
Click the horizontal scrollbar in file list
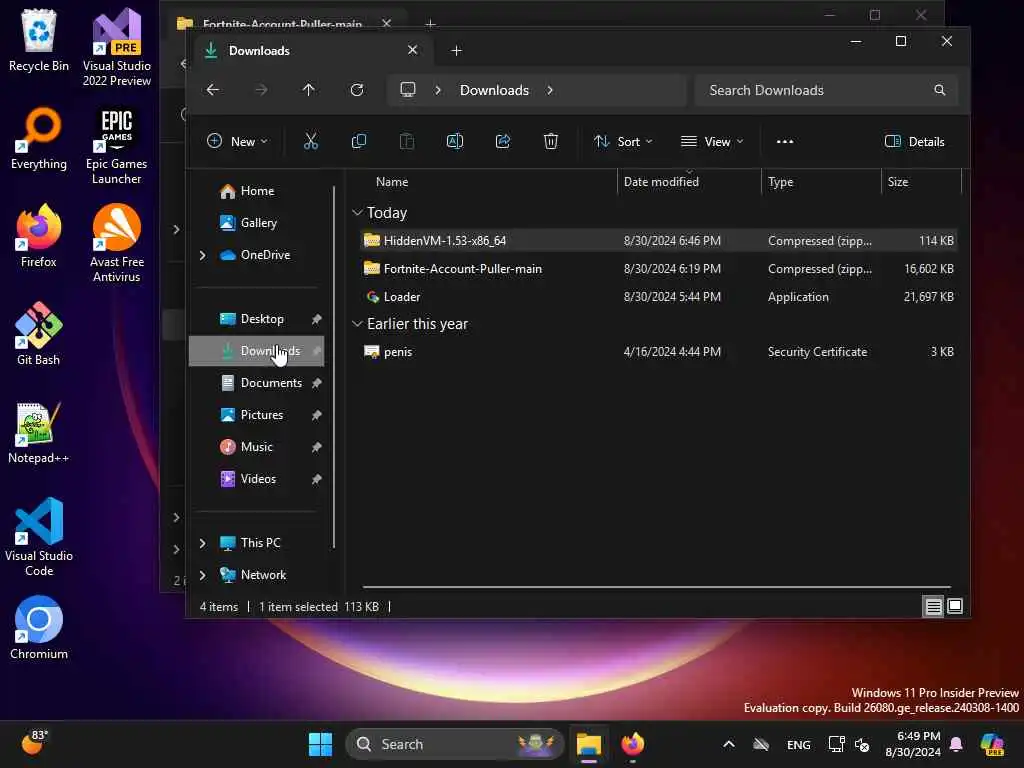coord(656,587)
